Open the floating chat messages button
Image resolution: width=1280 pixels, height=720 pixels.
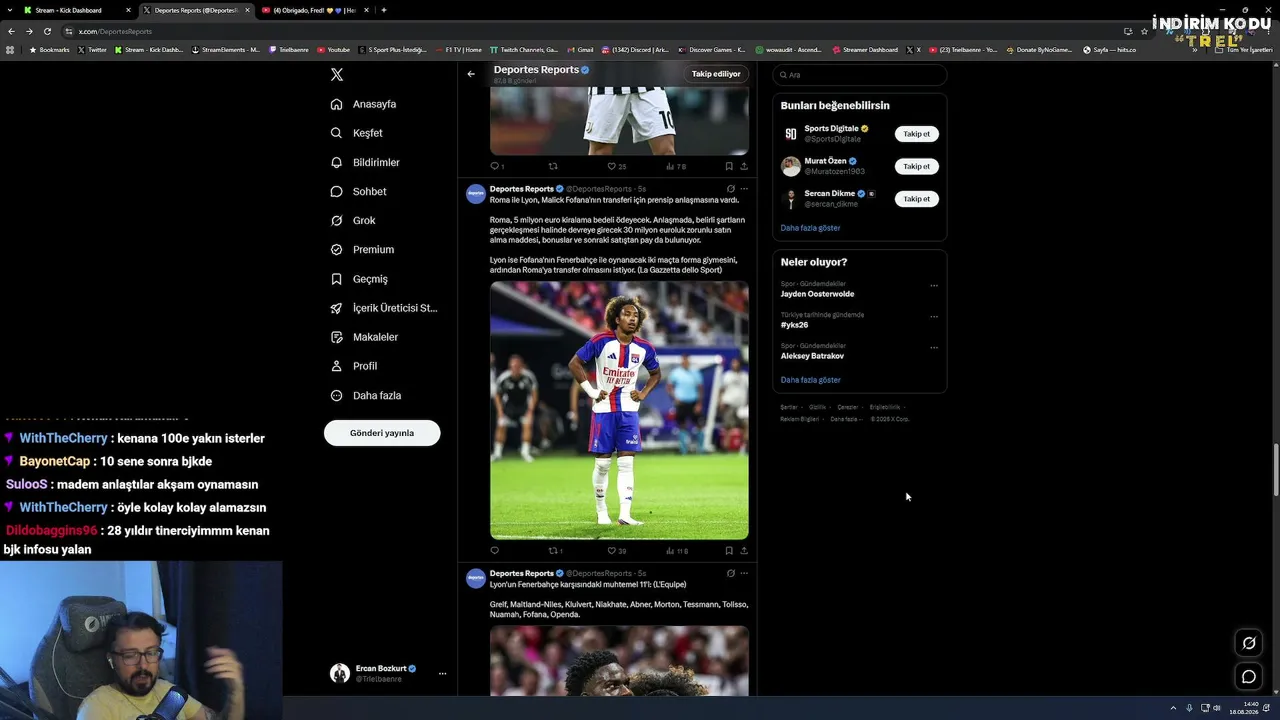pos(1249,677)
